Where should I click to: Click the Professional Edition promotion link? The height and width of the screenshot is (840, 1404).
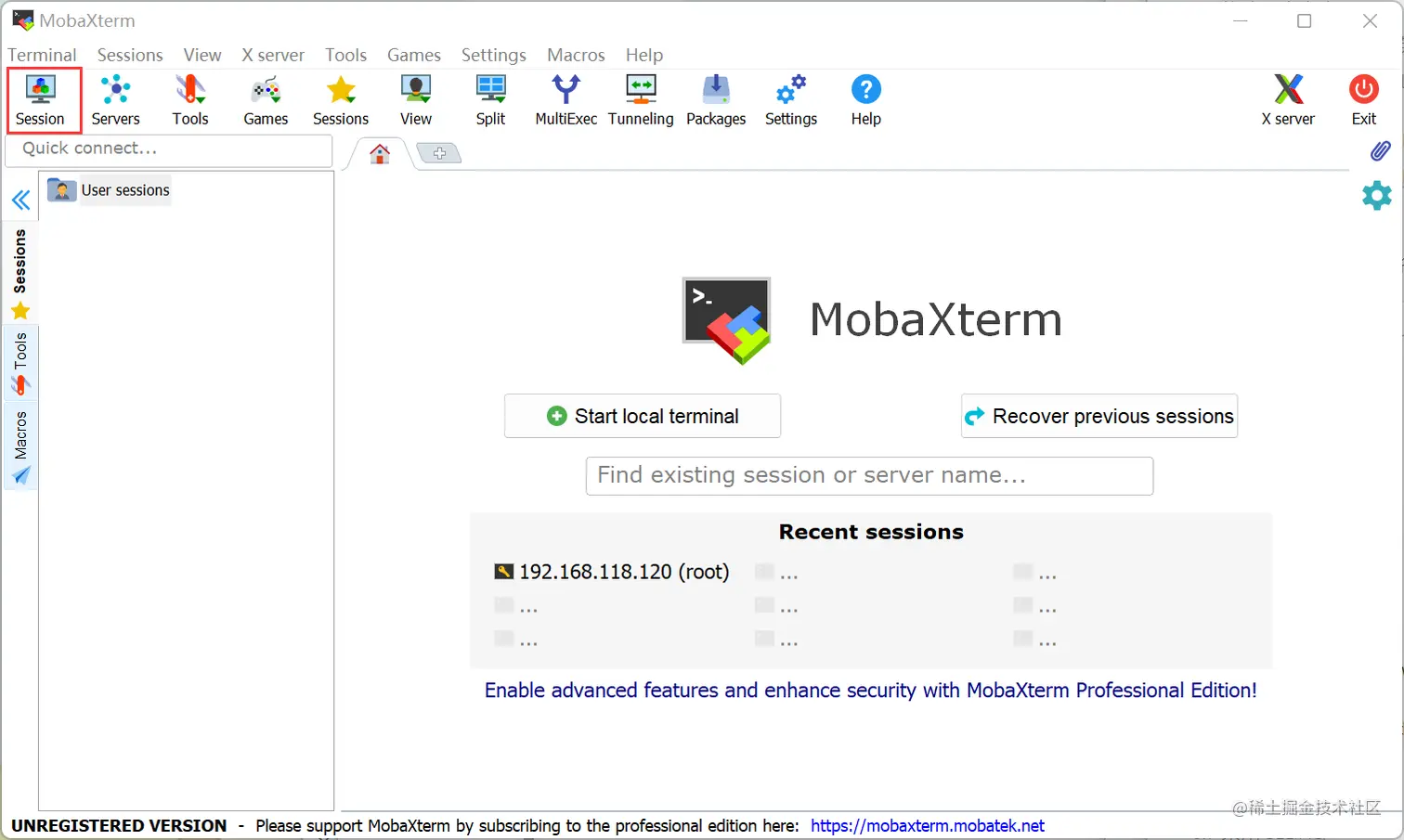[x=870, y=691]
